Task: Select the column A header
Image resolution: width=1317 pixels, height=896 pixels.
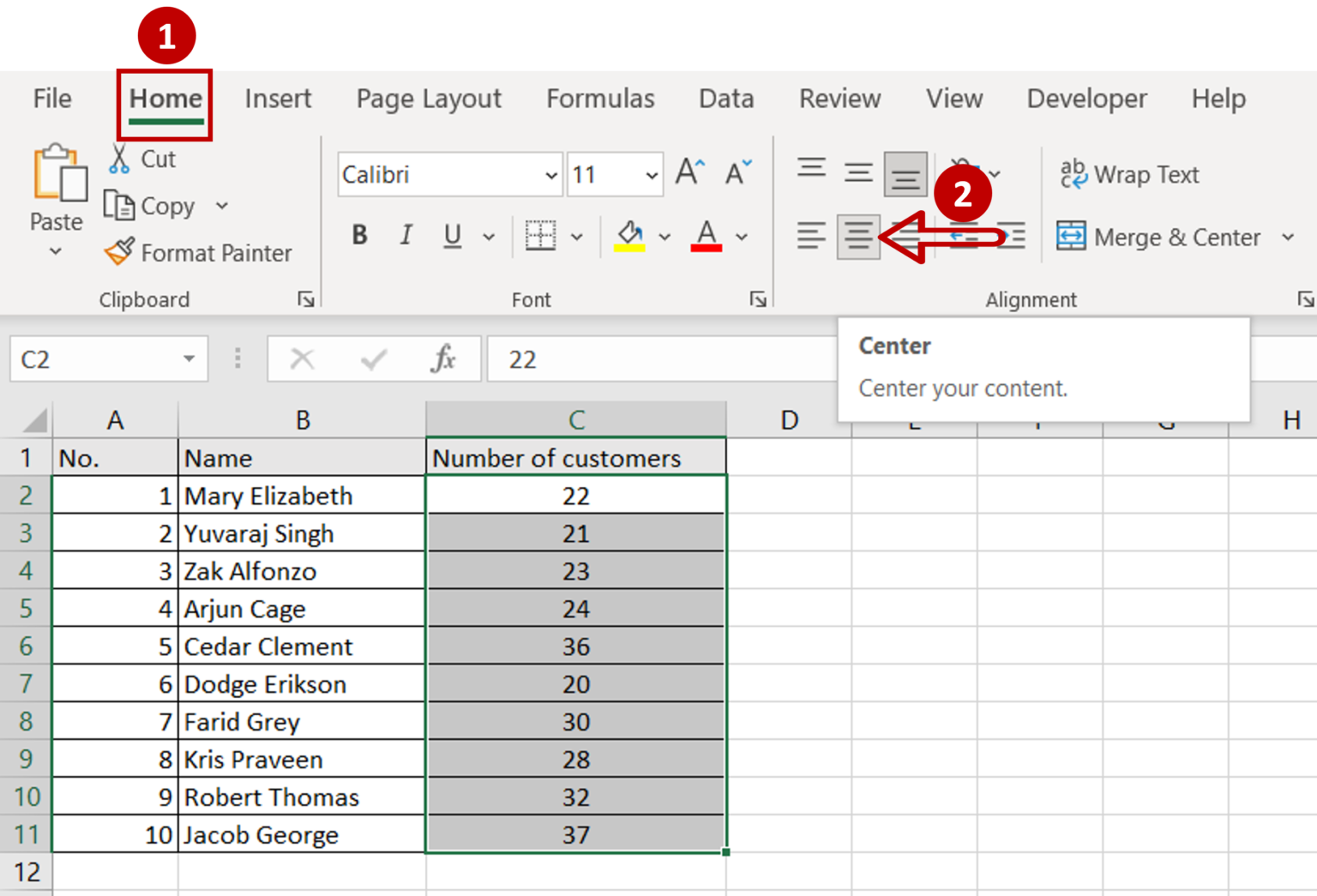Action: [115, 420]
